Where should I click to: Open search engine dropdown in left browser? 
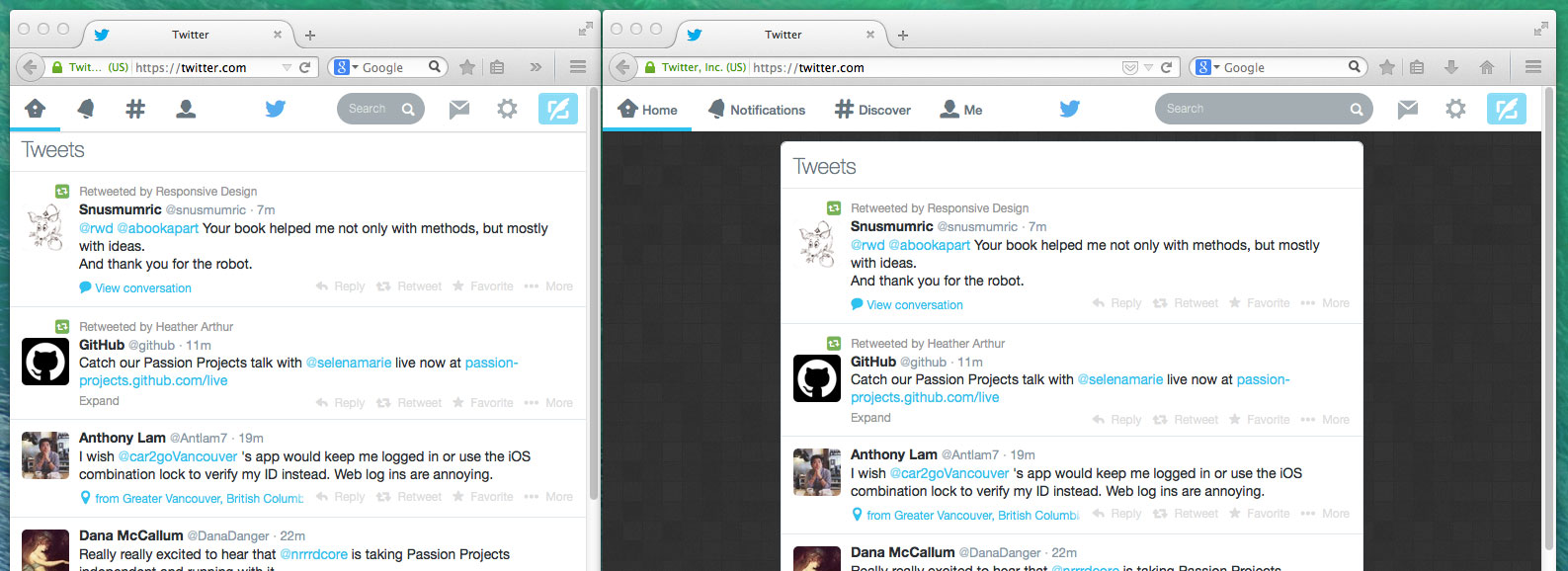point(347,67)
